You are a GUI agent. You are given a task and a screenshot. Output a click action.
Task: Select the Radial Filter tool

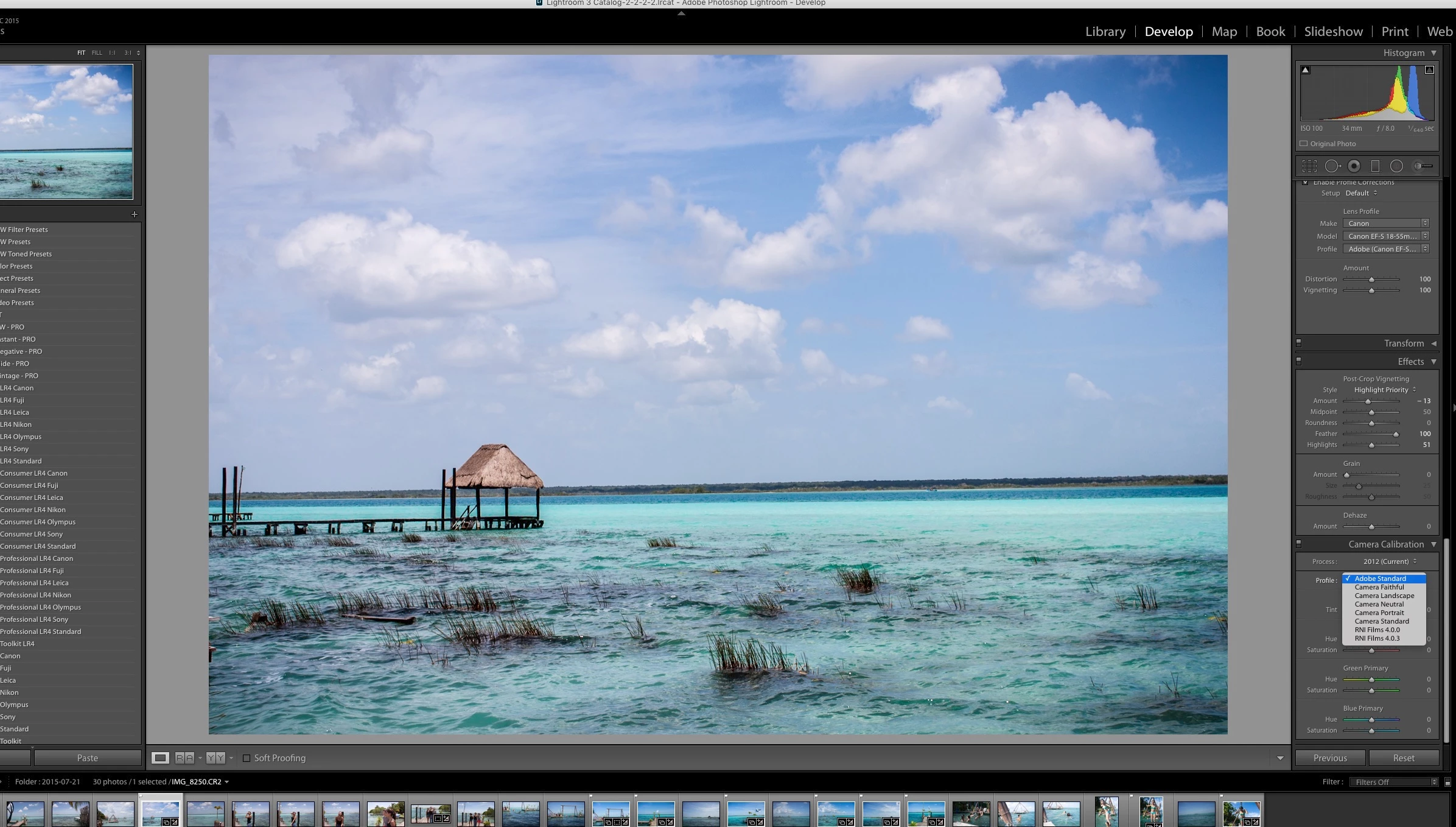[x=1396, y=166]
